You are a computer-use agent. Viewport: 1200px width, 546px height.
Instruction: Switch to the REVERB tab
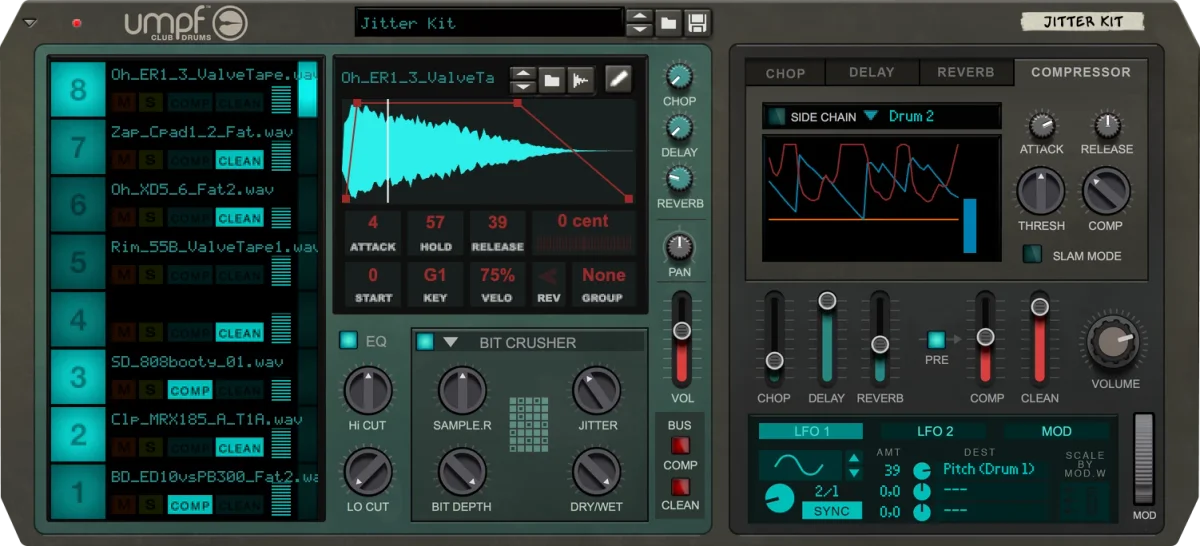click(x=965, y=72)
